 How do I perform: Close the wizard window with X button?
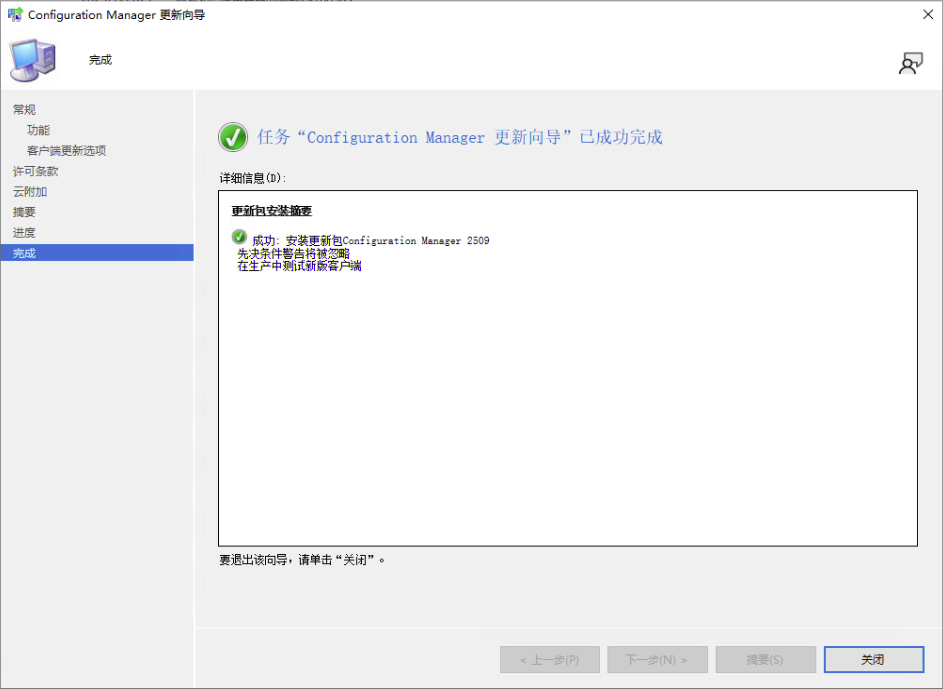pos(928,14)
